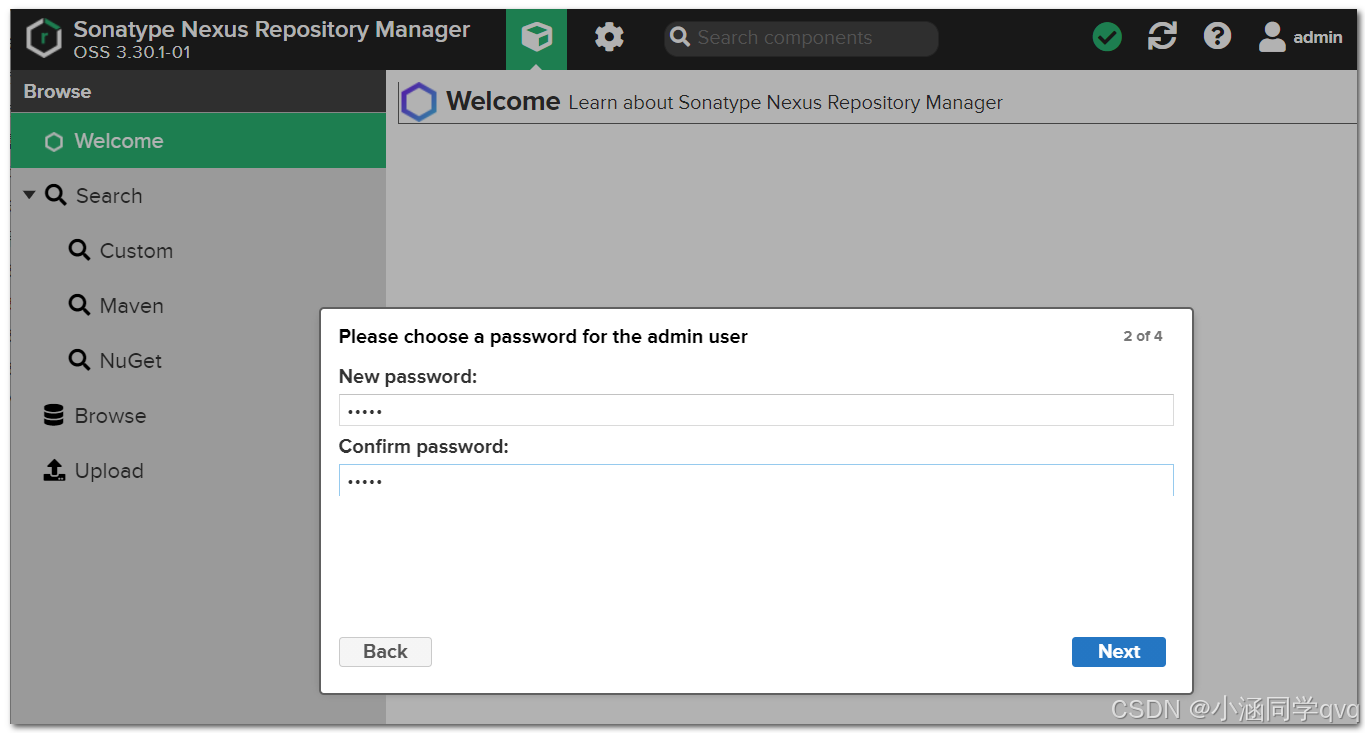Click the '2 of 4' step indicator
This screenshot has width=1365, height=733.
coord(1143,336)
